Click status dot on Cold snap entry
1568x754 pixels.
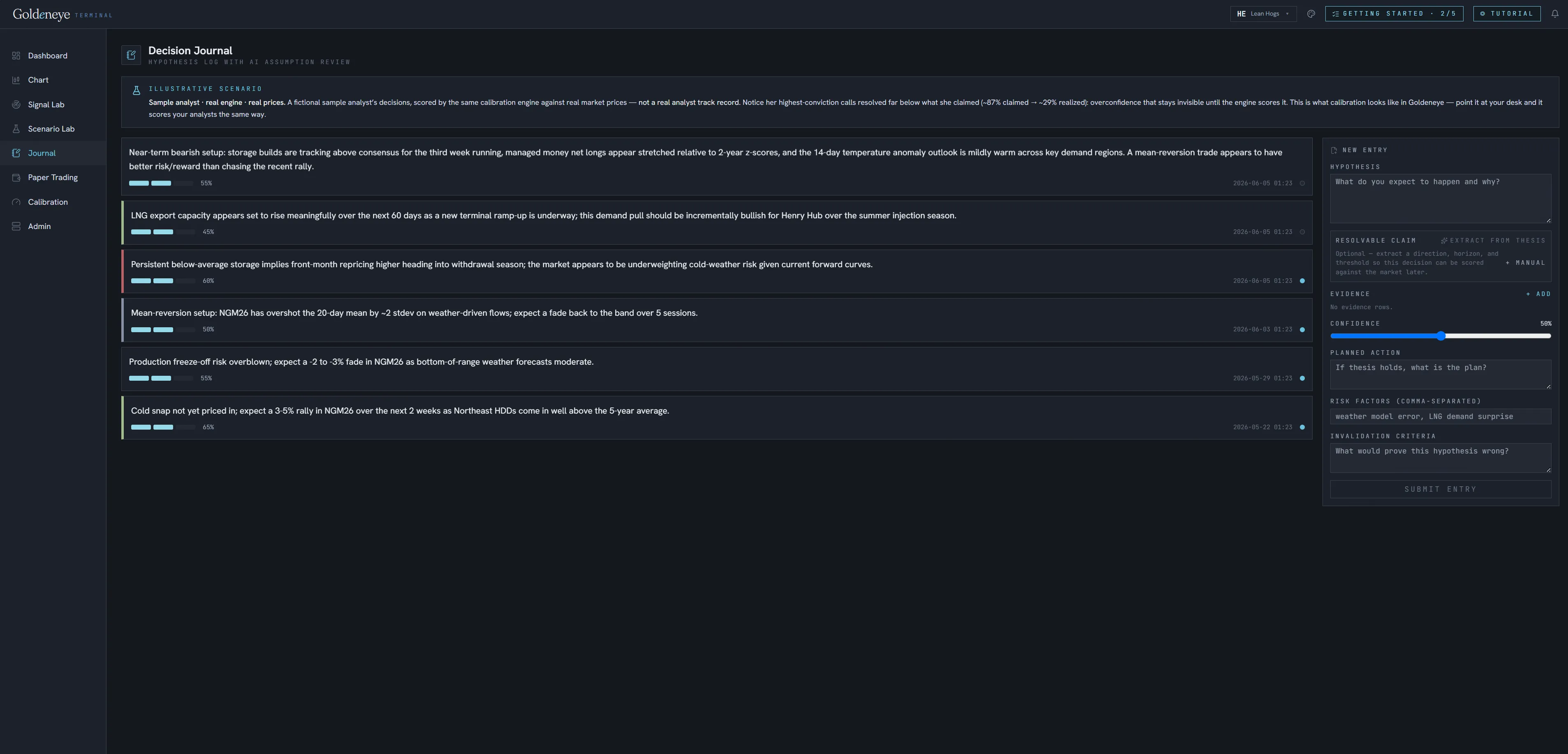coord(1302,427)
